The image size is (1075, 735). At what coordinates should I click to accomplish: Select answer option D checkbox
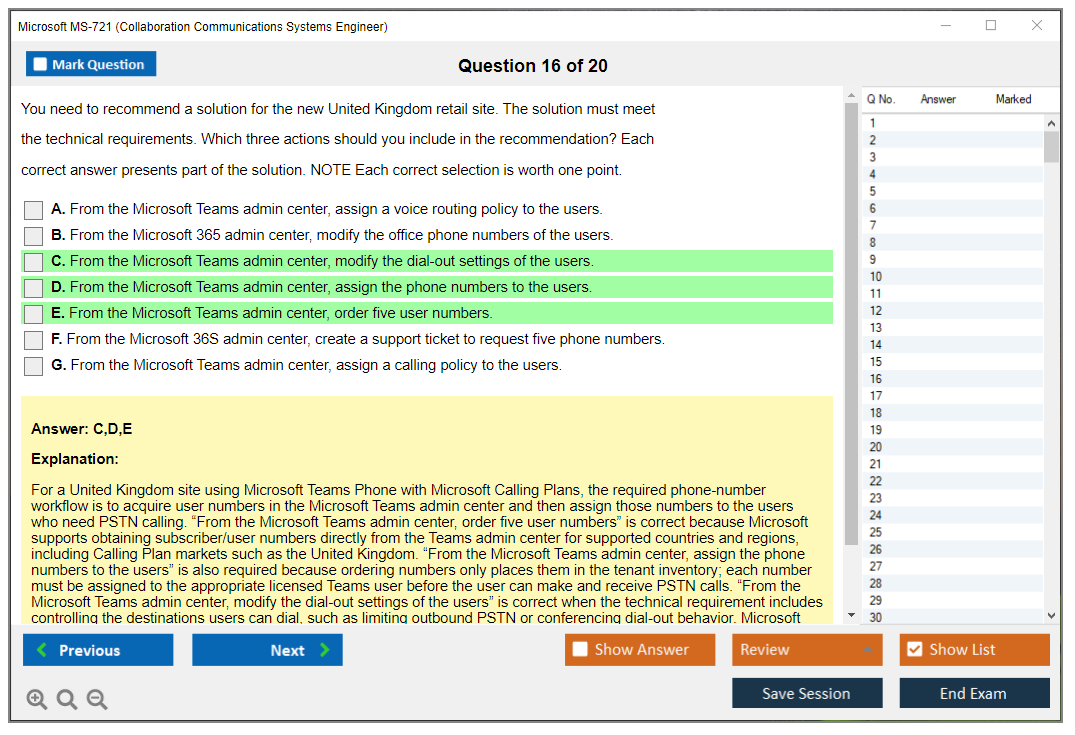tap(33, 288)
